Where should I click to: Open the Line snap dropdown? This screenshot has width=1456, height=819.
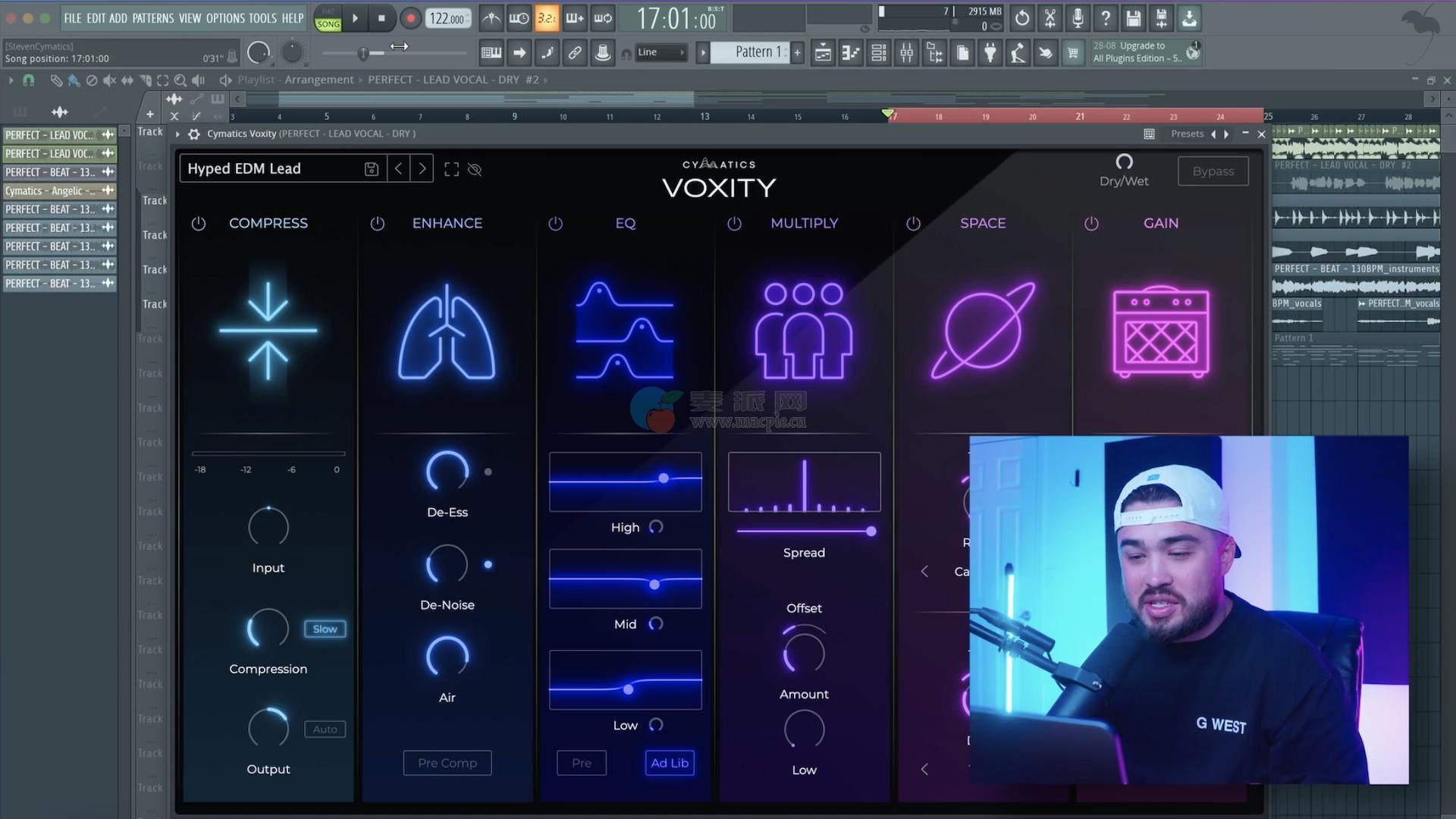pos(661,52)
